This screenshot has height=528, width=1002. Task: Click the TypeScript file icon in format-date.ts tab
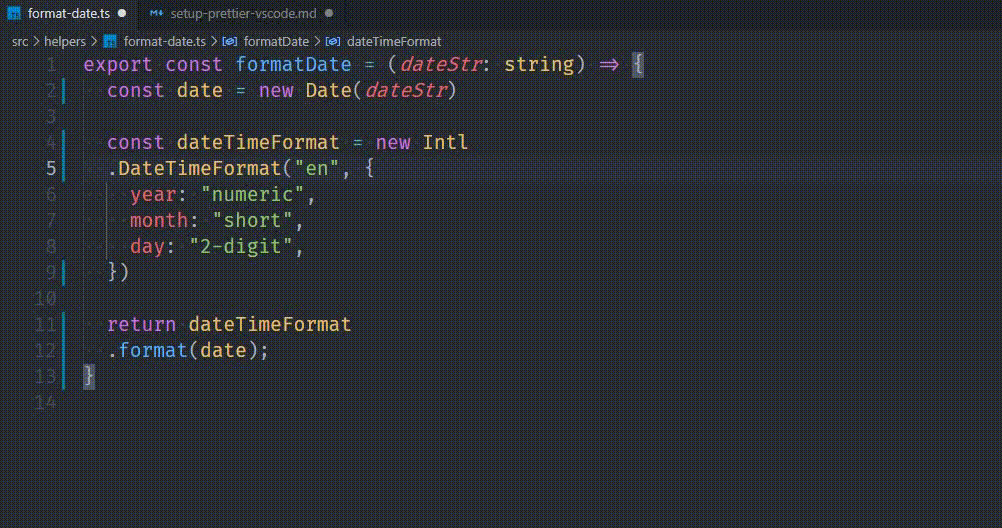14,14
